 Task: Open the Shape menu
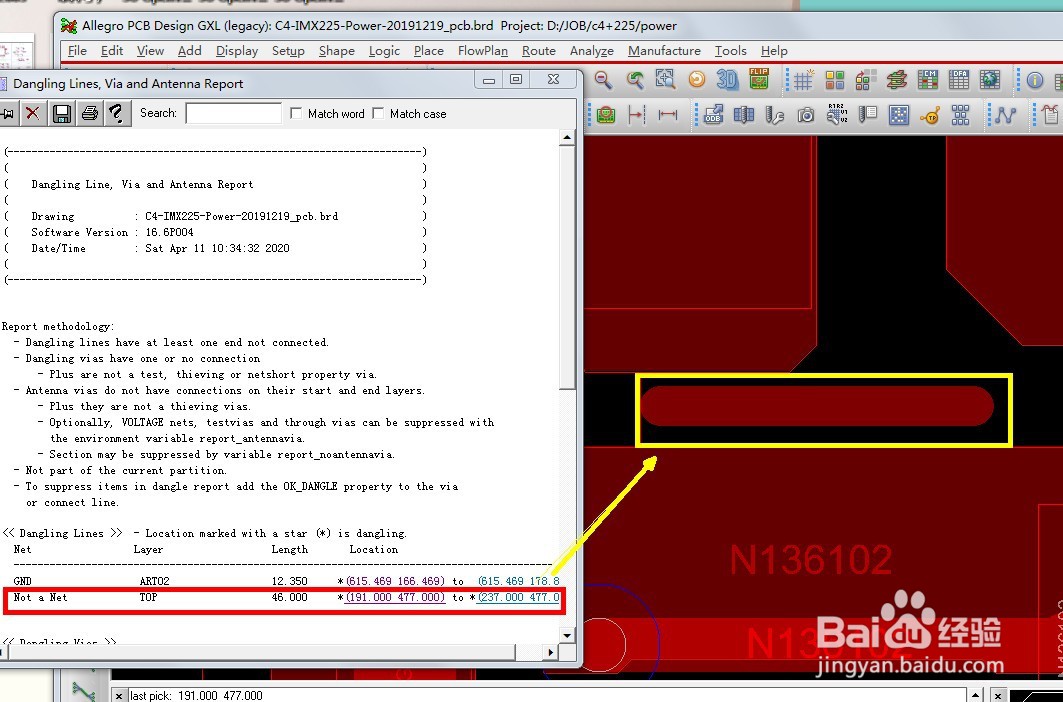click(x=337, y=51)
